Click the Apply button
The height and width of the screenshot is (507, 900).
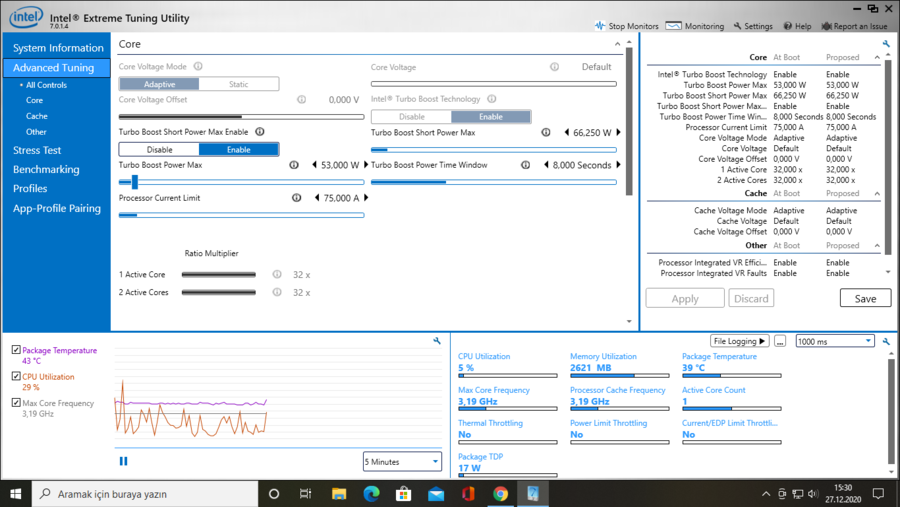point(685,299)
